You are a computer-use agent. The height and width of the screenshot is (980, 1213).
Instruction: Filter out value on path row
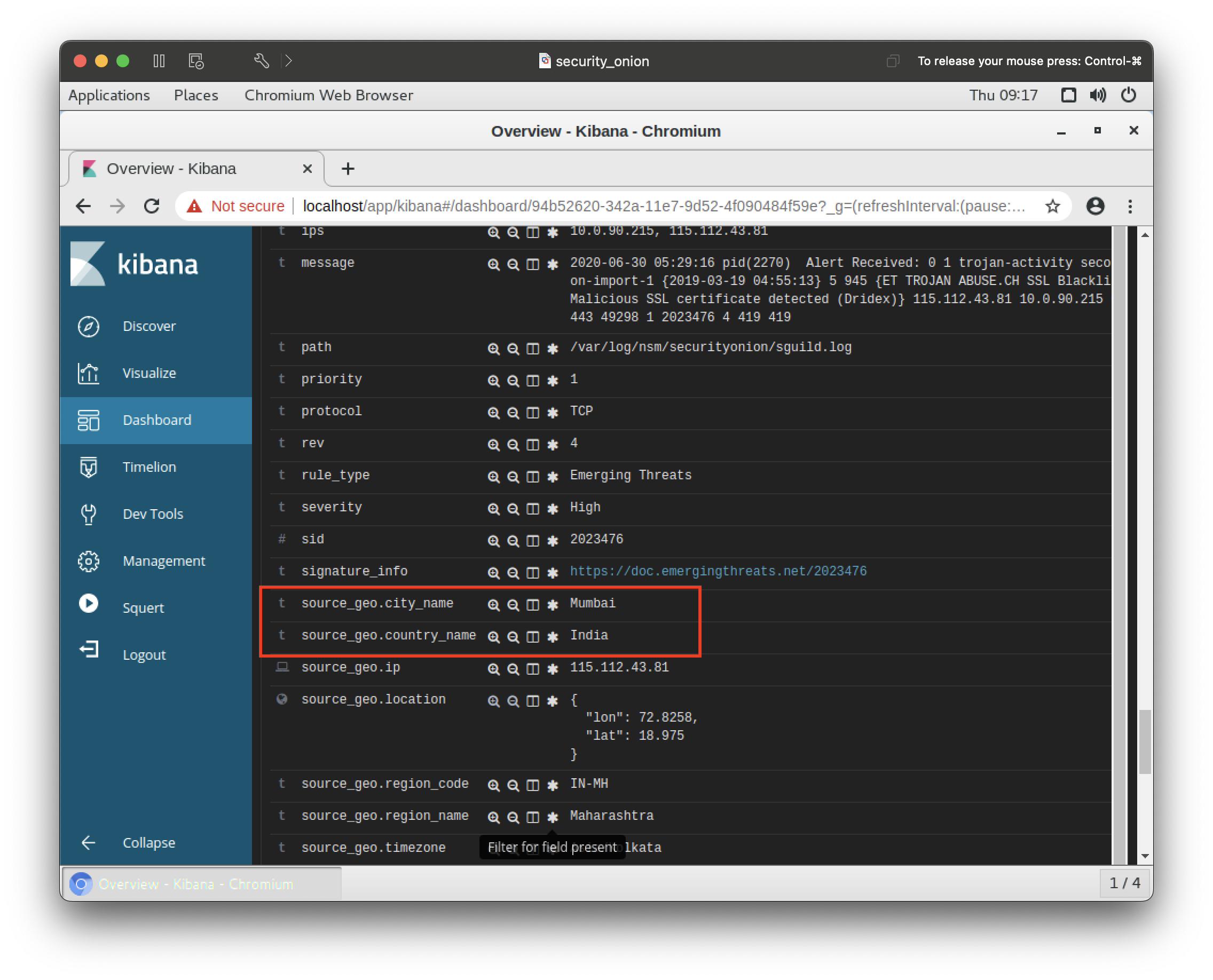click(x=513, y=349)
